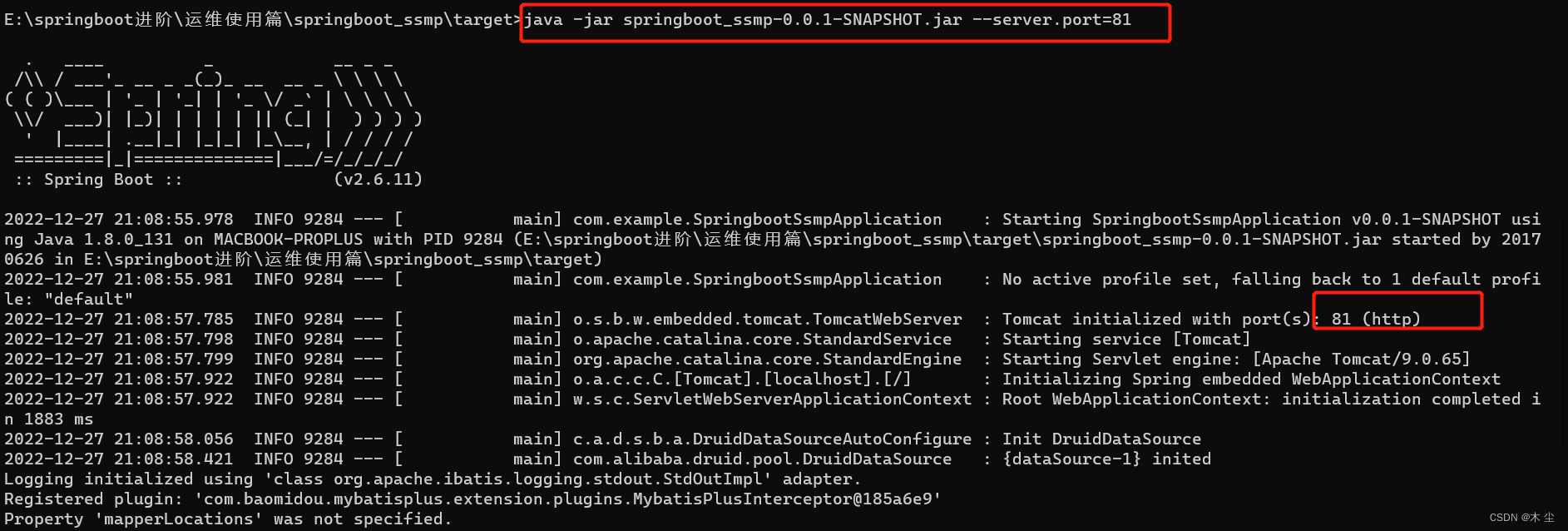Click 'w.s.c.ServletWebServerApplicationContext' logger name
The width and height of the screenshot is (1568, 531).
click(x=773, y=399)
